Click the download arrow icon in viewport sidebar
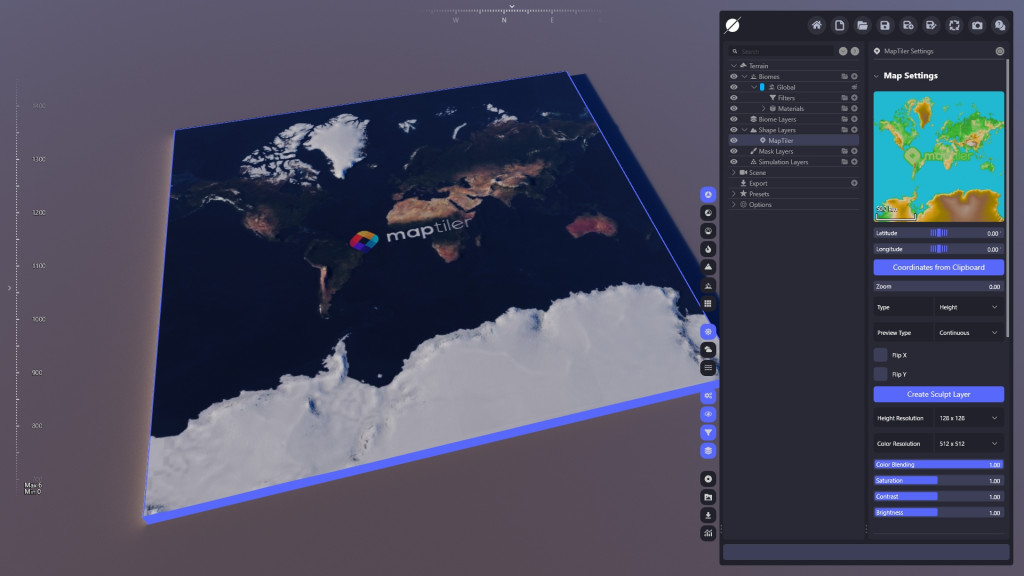 (x=708, y=515)
